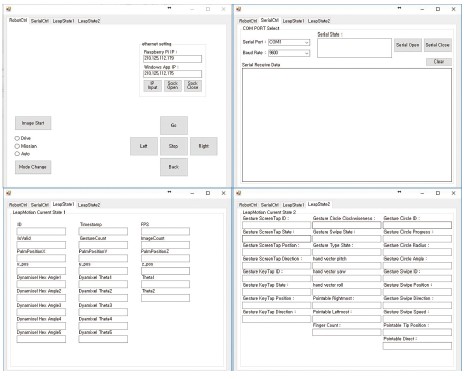Open the Serial Port COM1 dropdown
The width and height of the screenshot is (467, 379).
click(307, 42)
